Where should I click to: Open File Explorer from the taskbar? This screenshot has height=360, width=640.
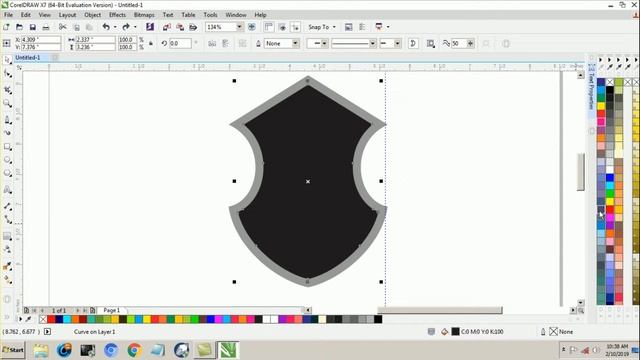pos(40,350)
